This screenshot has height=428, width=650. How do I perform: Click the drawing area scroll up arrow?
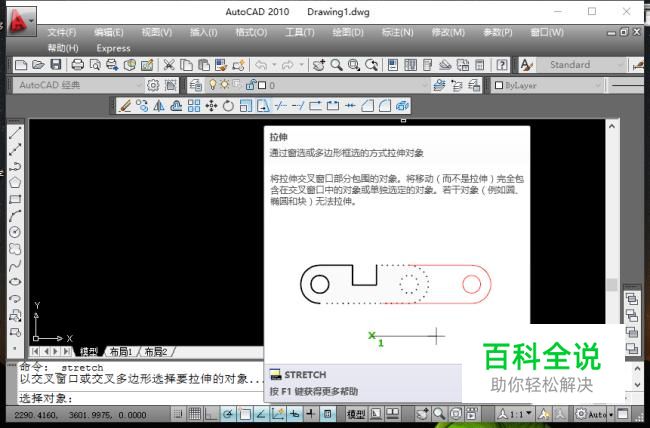point(612,126)
